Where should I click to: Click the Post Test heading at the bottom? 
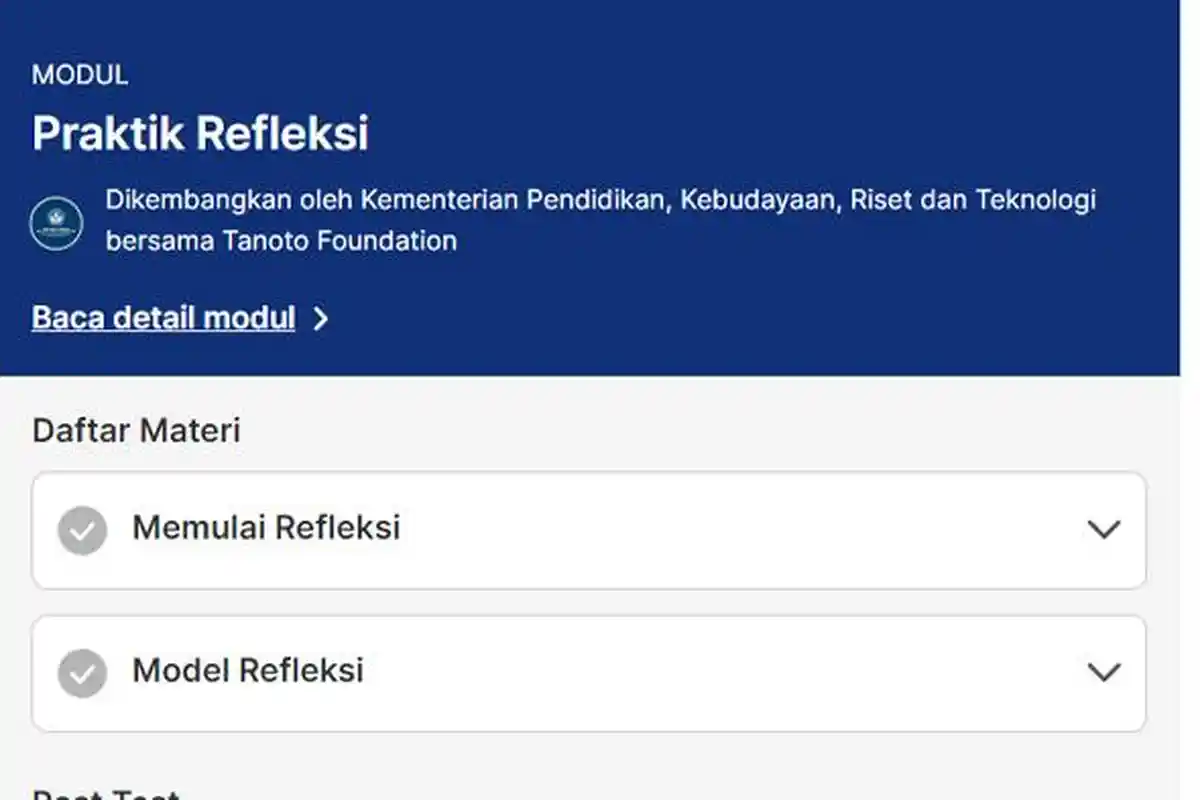tap(105, 793)
